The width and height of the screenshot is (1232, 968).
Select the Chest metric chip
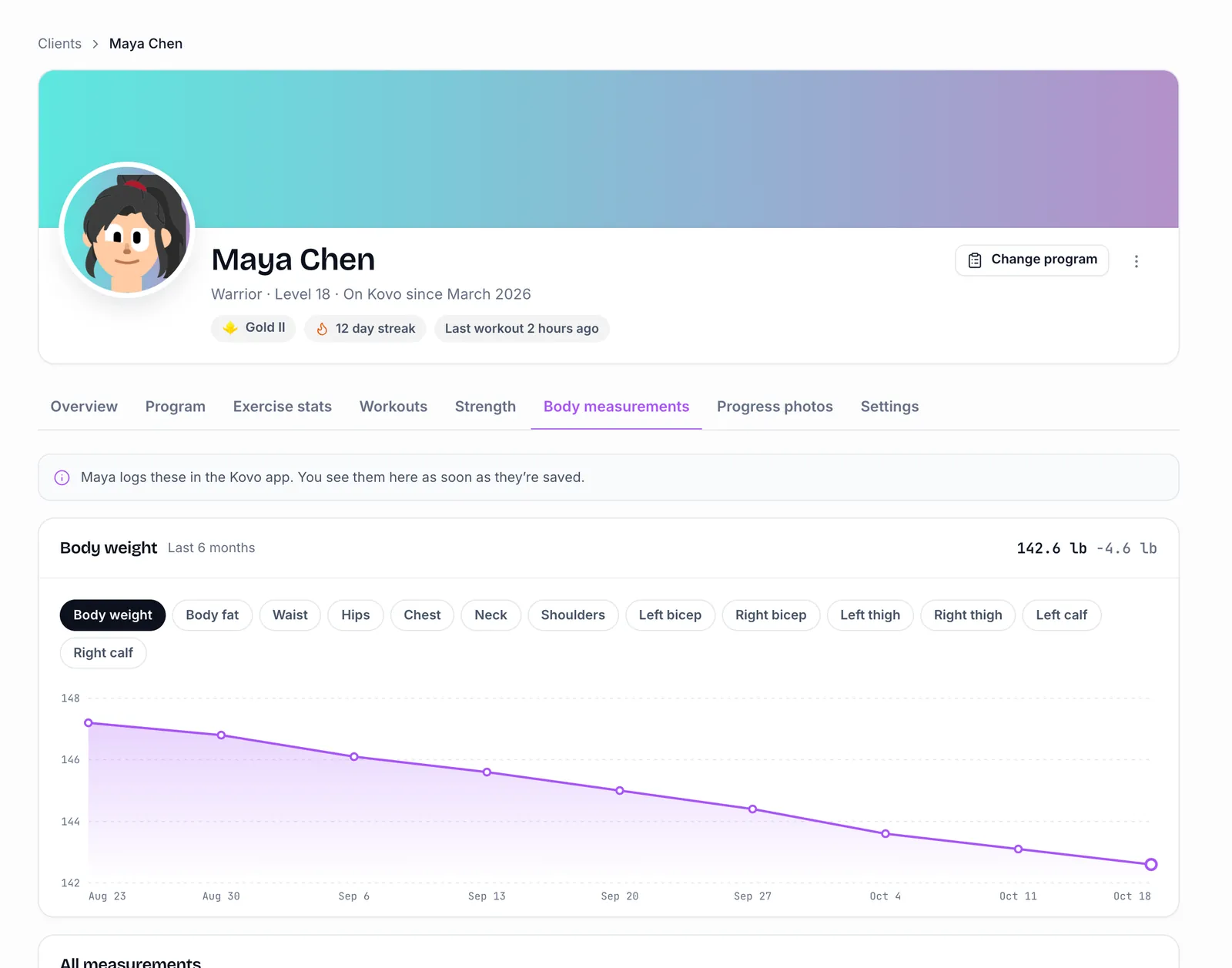[422, 615]
